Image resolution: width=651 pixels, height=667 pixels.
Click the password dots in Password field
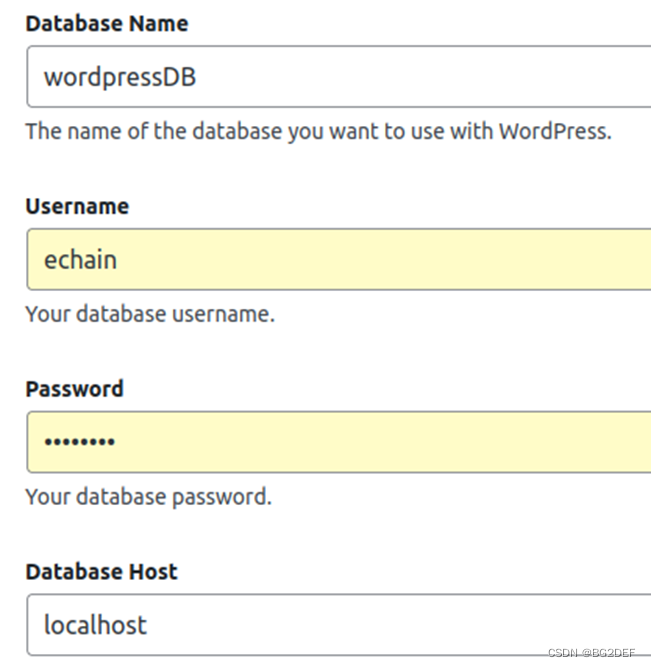click(79, 442)
